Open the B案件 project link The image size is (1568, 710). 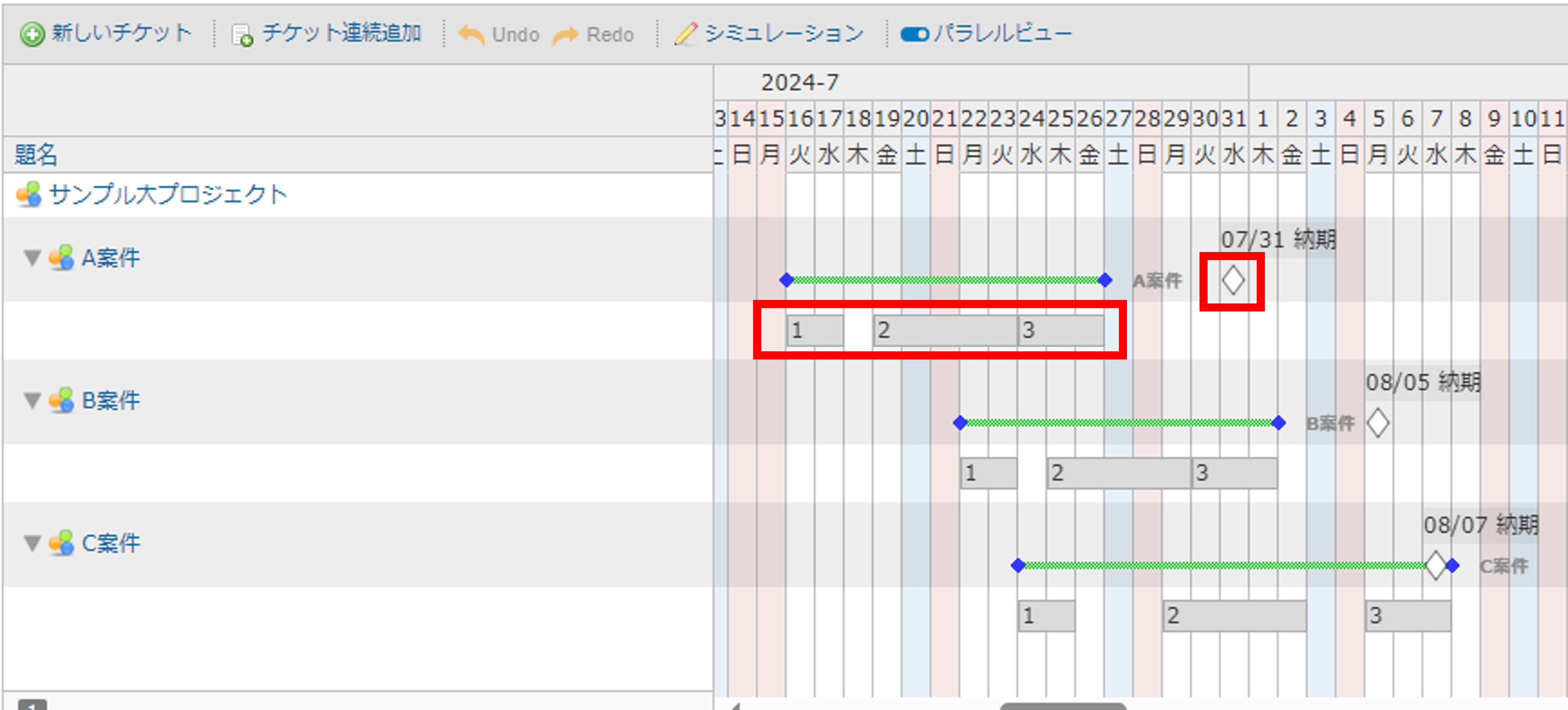(111, 400)
